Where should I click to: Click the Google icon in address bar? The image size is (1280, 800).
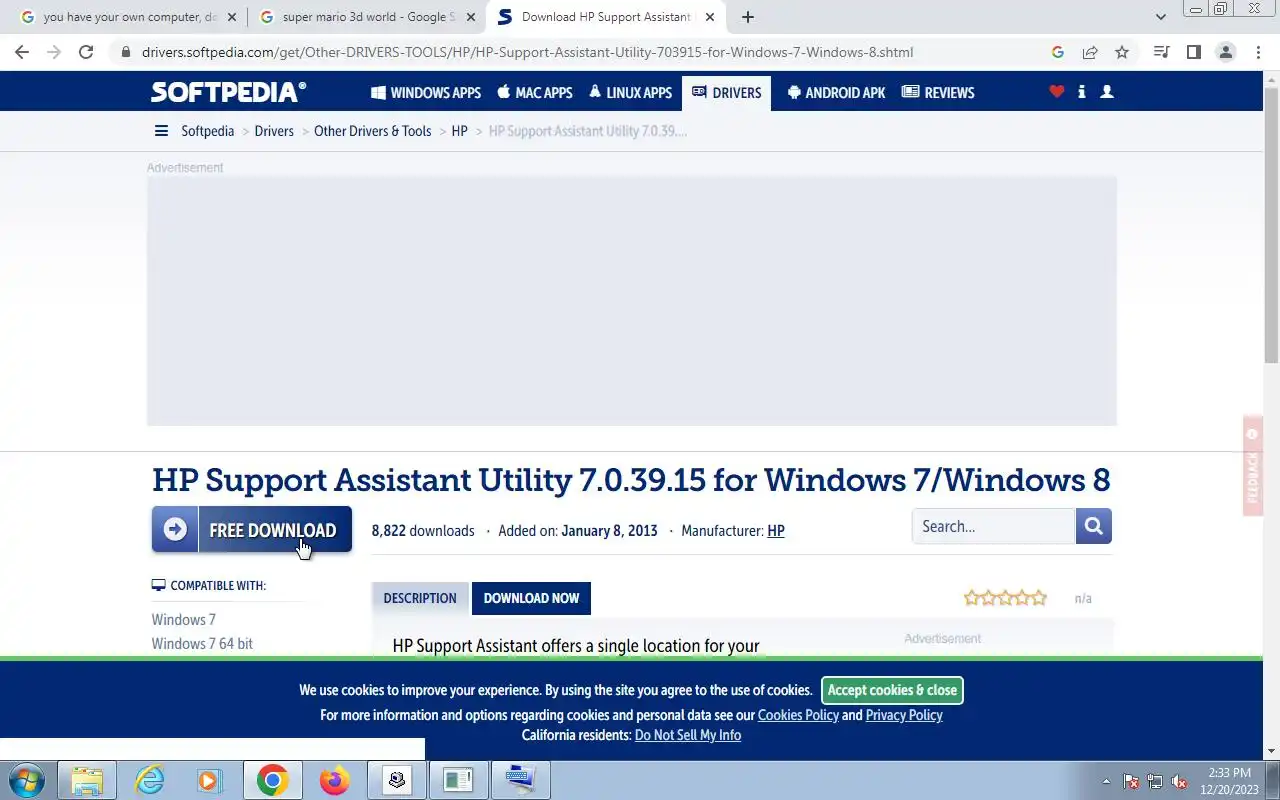(1058, 52)
